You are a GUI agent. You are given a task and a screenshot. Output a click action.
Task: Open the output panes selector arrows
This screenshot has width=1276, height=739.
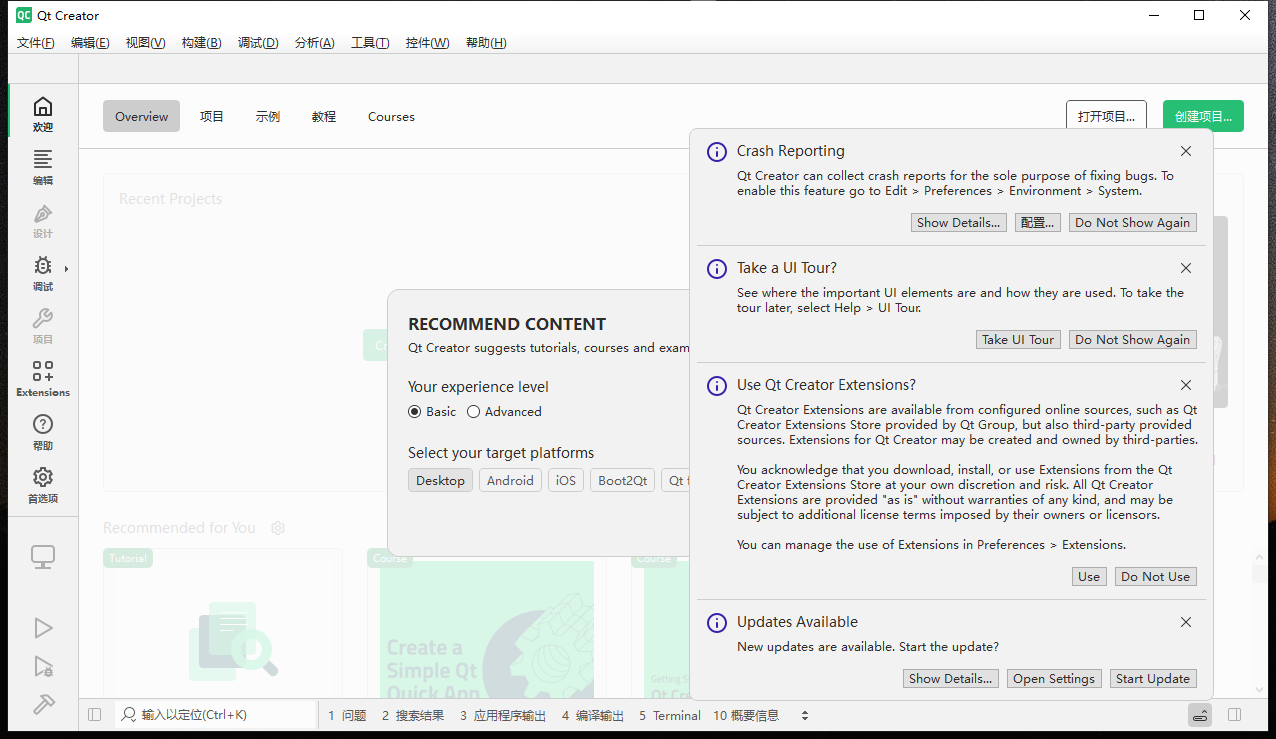click(805, 716)
